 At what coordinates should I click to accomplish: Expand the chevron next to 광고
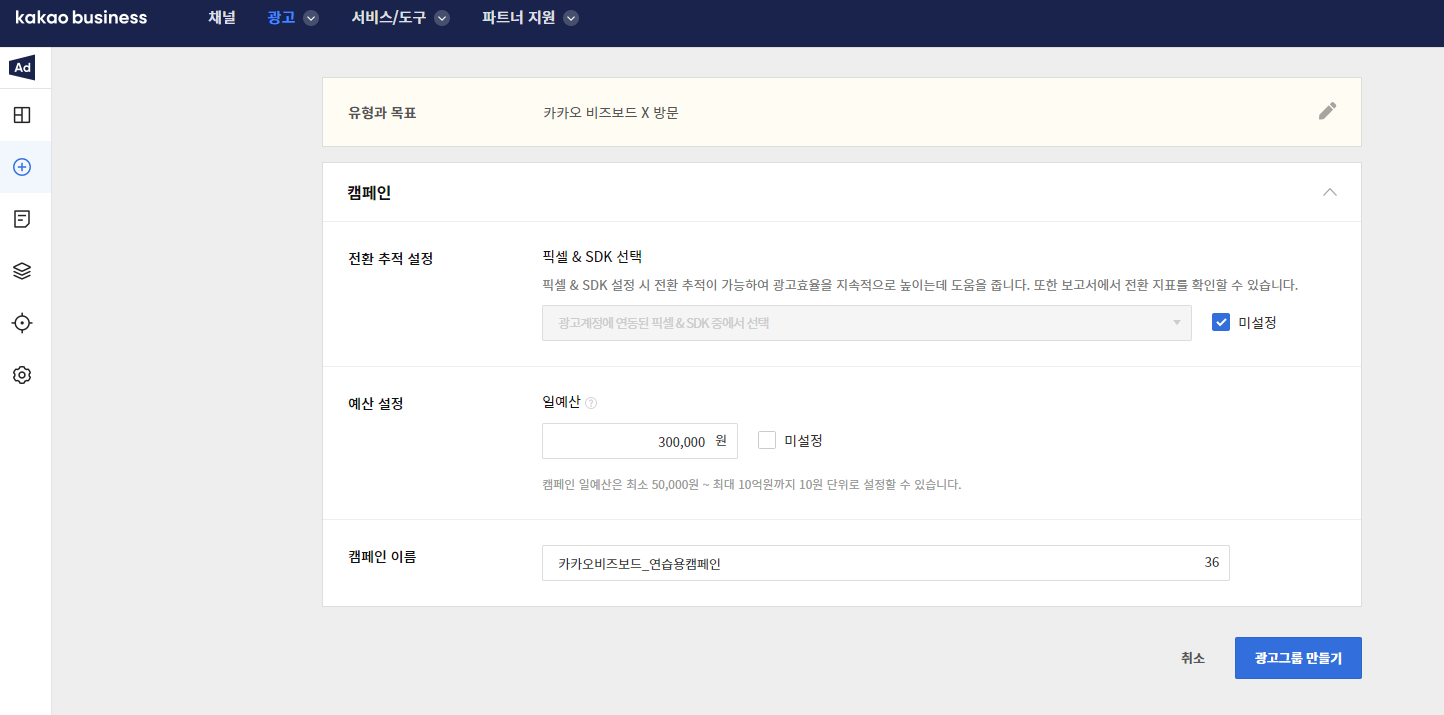click(311, 18)
